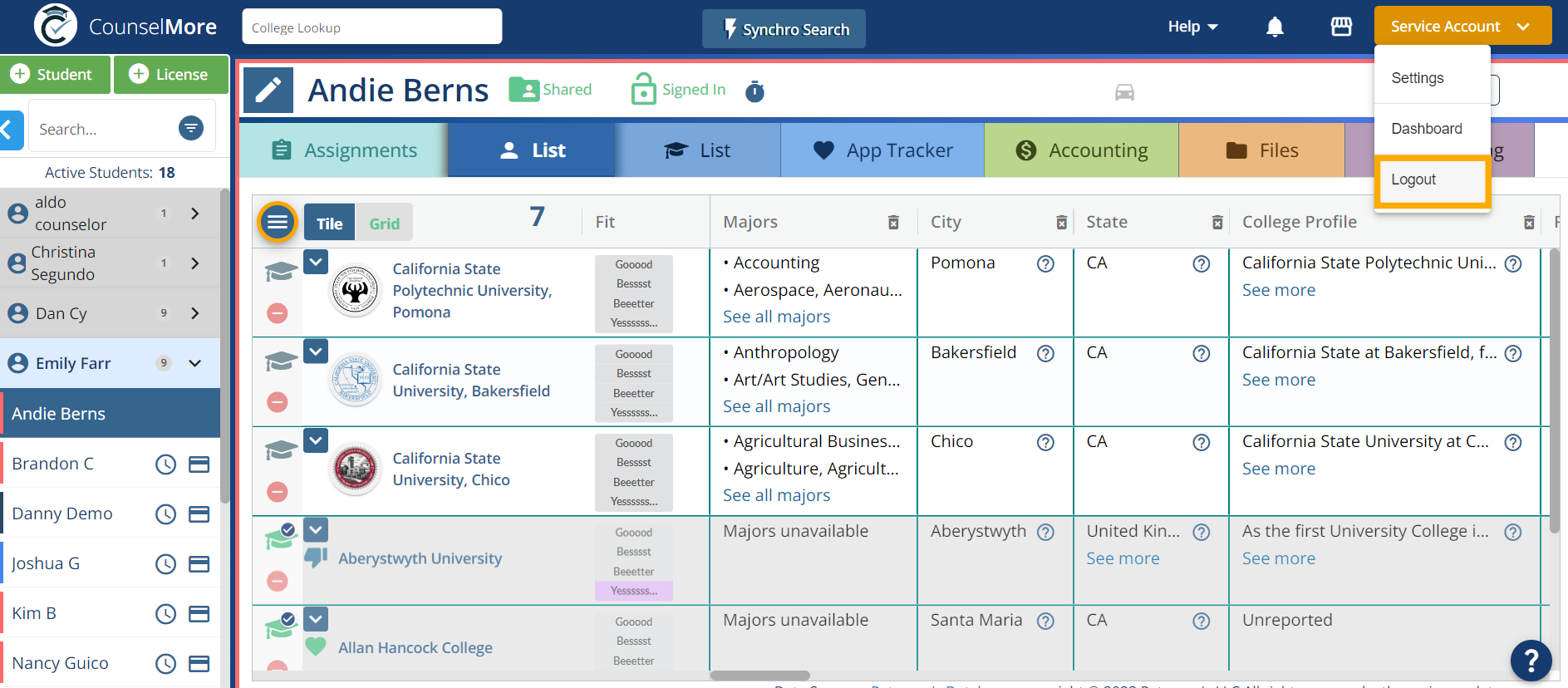Open the notifications bell
The image size is (1568, 688).
pyautogui.click(x=1275, y=27)
